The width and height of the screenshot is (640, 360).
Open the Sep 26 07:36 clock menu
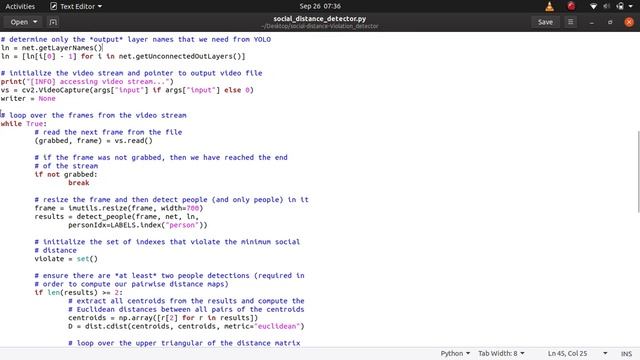[x=320, y=6]
